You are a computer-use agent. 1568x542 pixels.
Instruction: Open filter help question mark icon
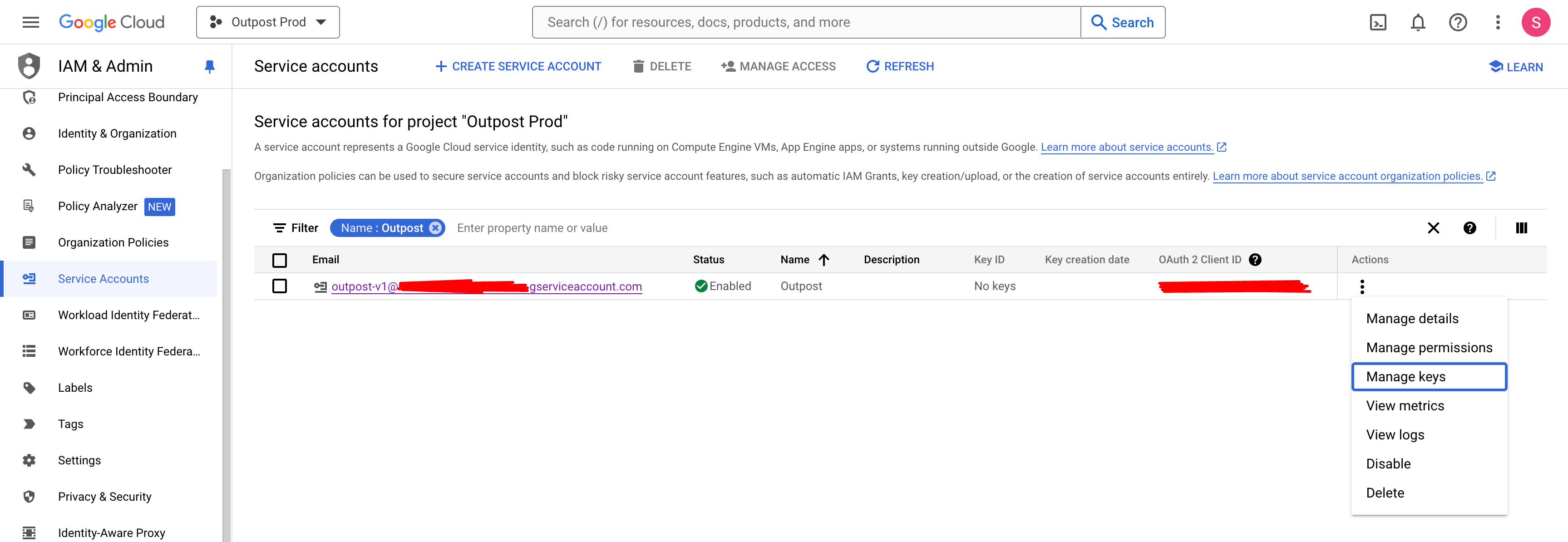[1469, 228]
